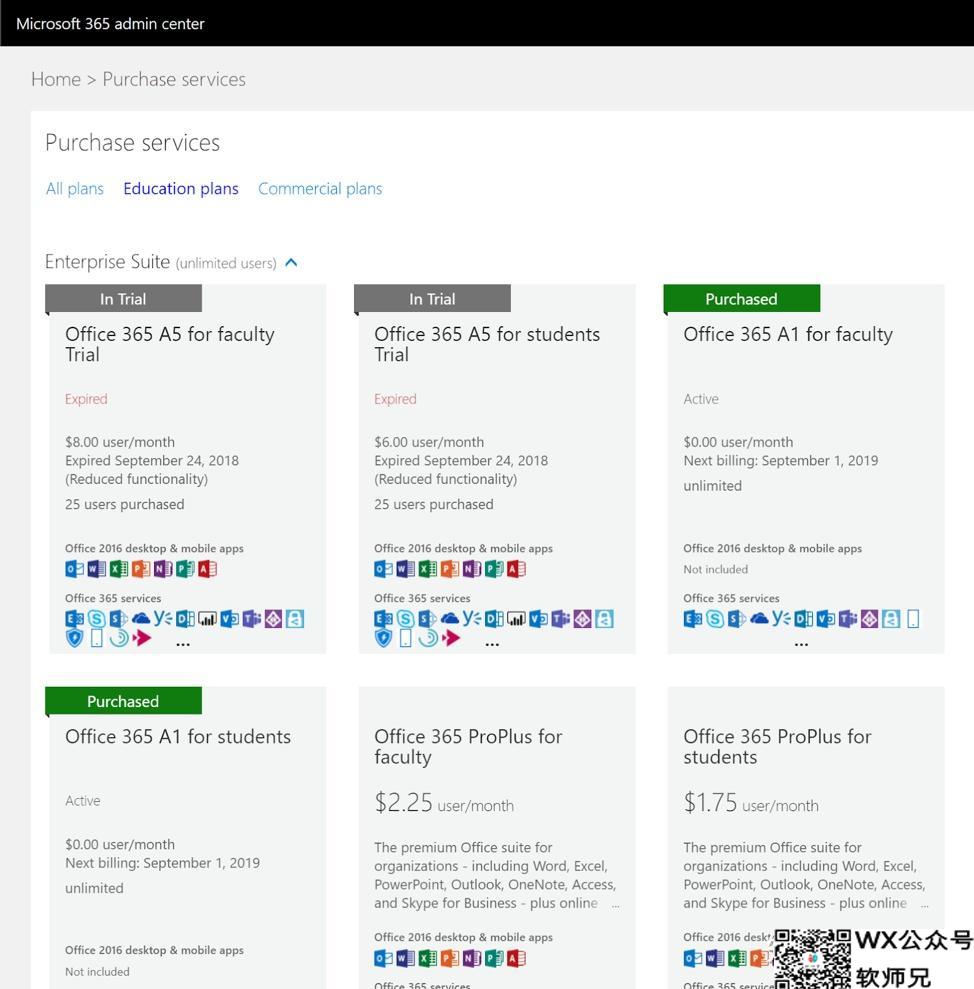
Task: Collapse the Enterprise Suite section chevron
Action: click(x=291, y=262)
